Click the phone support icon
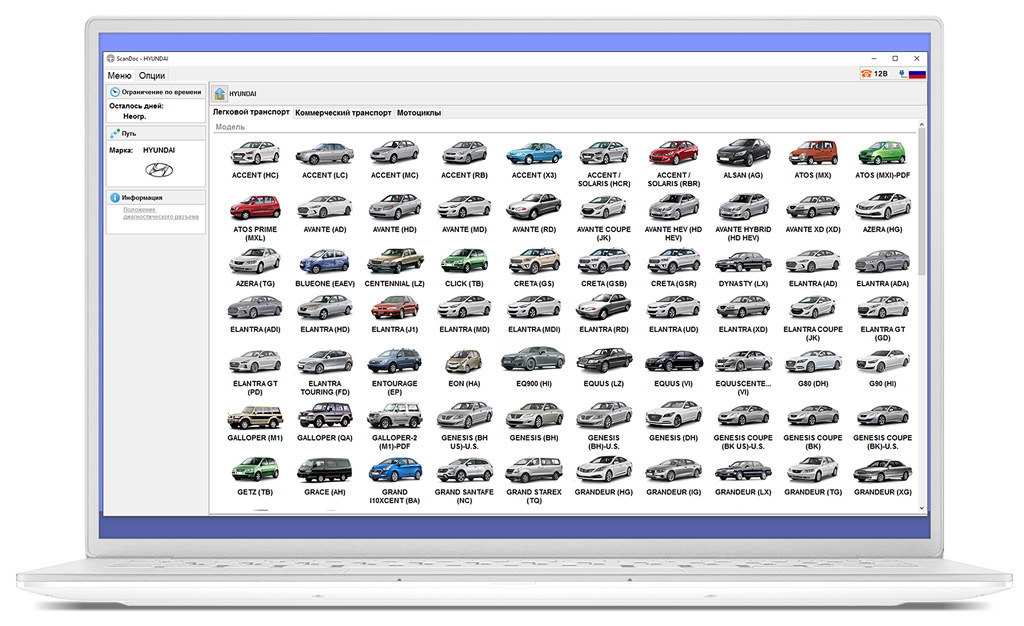1024x626 pixels. click(x=866, y=74)
